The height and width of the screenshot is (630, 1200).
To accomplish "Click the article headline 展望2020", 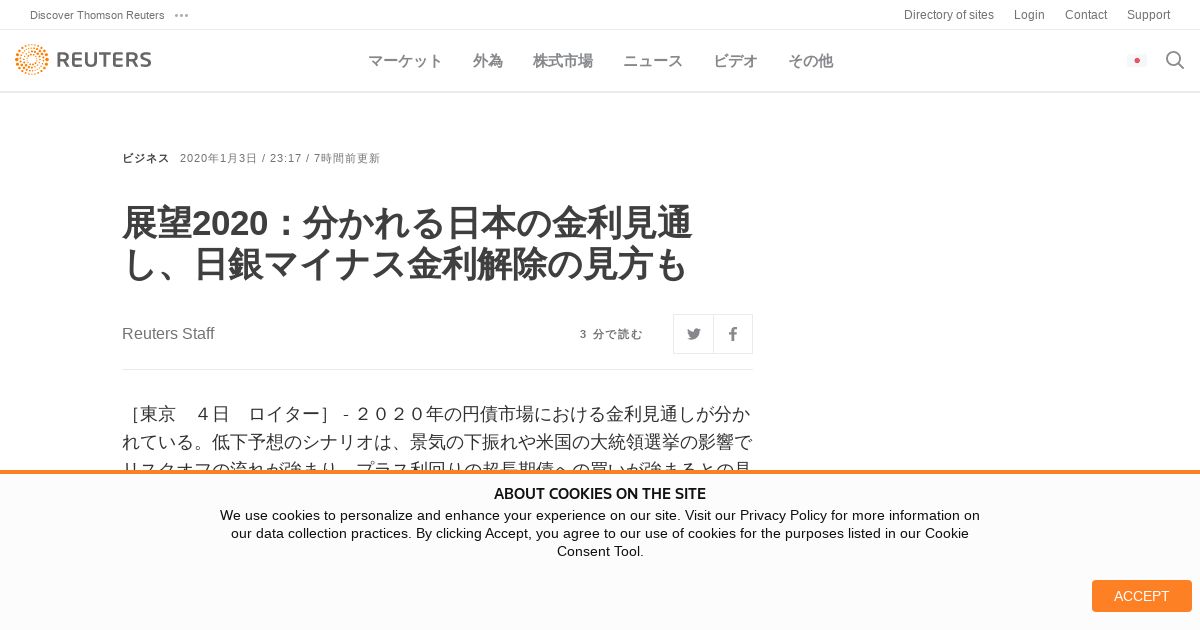I will coord(407,243).
